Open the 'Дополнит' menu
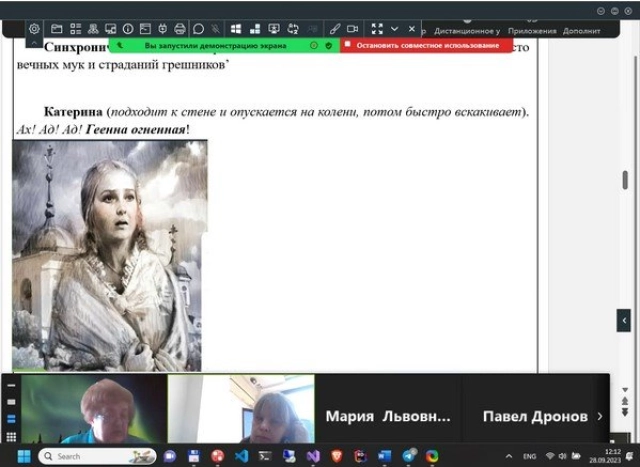Screen dimensions: 640x467 point(581,31)
